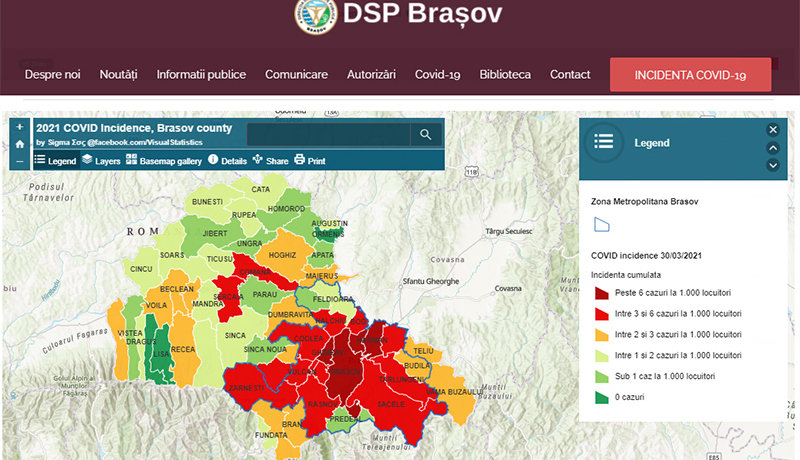Screen dimensions: 800x460
Task: Open the Covid-19 menu item
Action: point(437,75)
